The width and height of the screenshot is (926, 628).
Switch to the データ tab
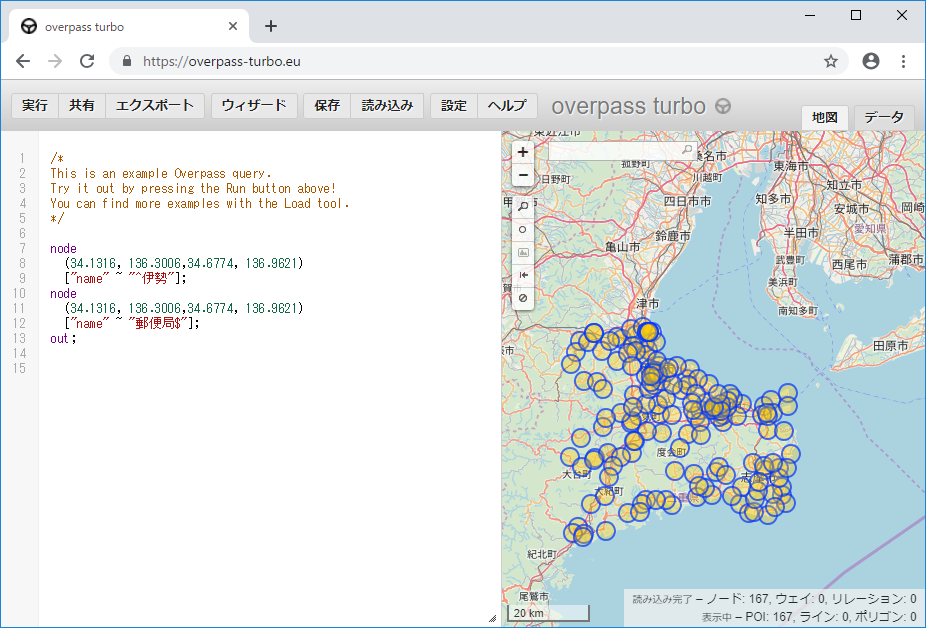coord(884,117)
